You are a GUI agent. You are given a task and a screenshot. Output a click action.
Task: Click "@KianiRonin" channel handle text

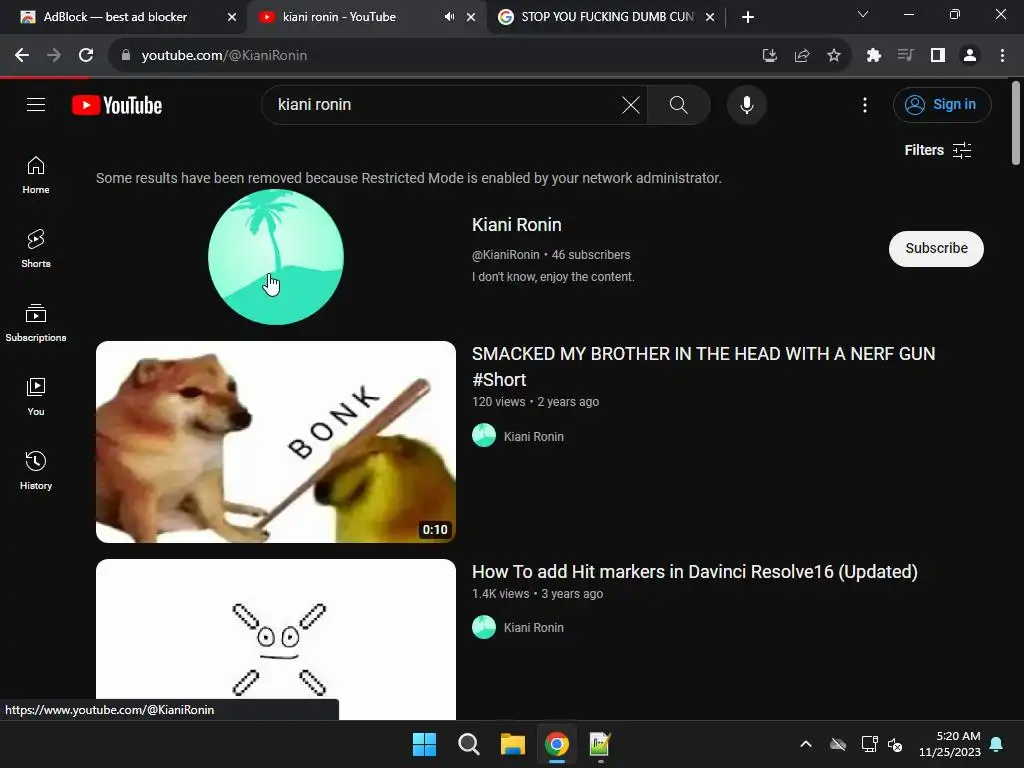tap(505, 255)
